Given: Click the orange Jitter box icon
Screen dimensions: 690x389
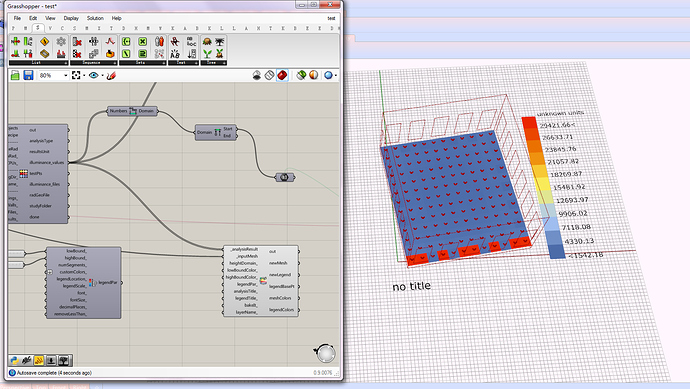Looking at the screenshot, I should [x=110, y=54].
